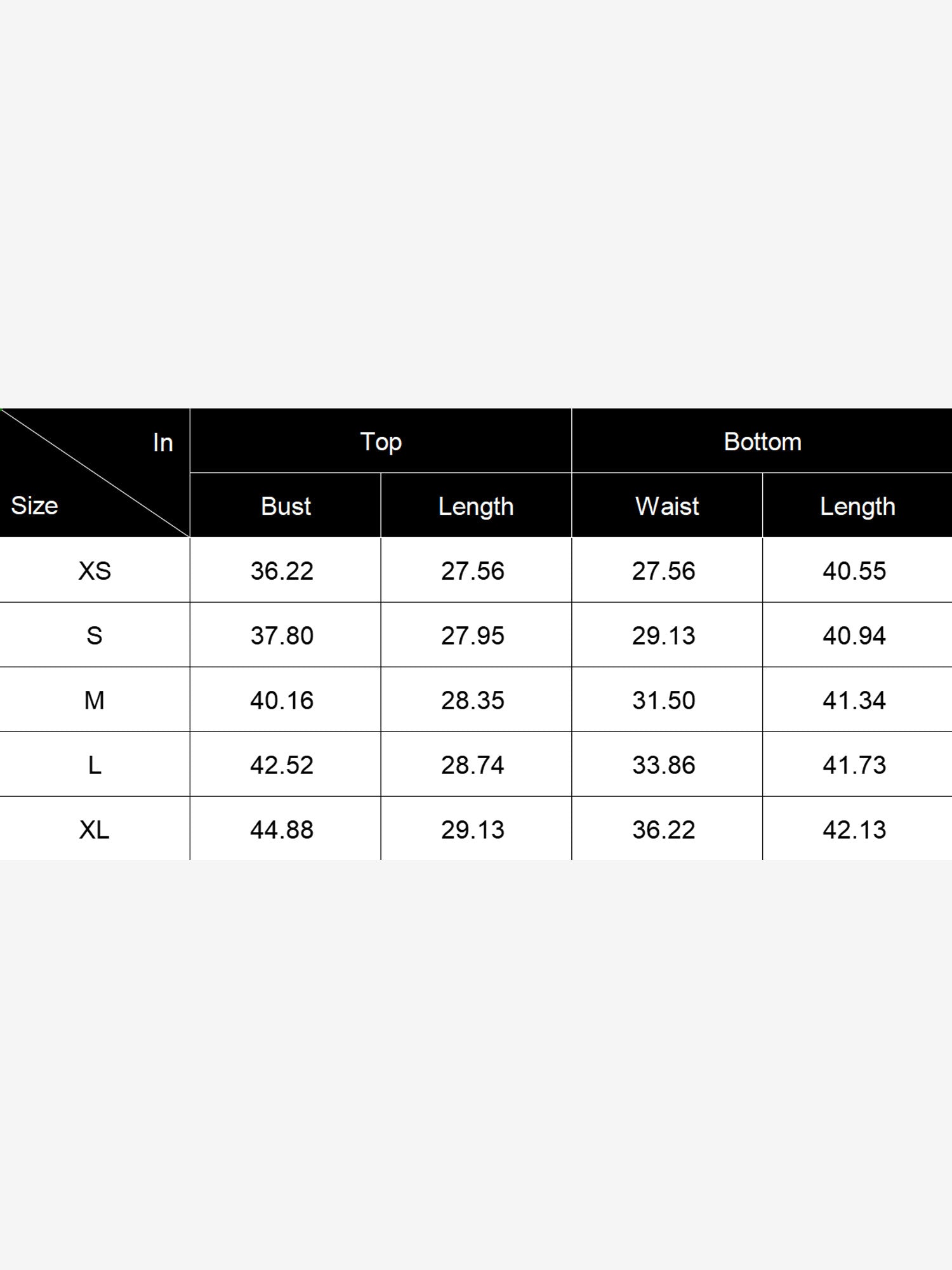The height and width of the screenshot is (1270, 952).
Task: Click the In unit label
Action: pyautogui.click(x=163, y=443)
